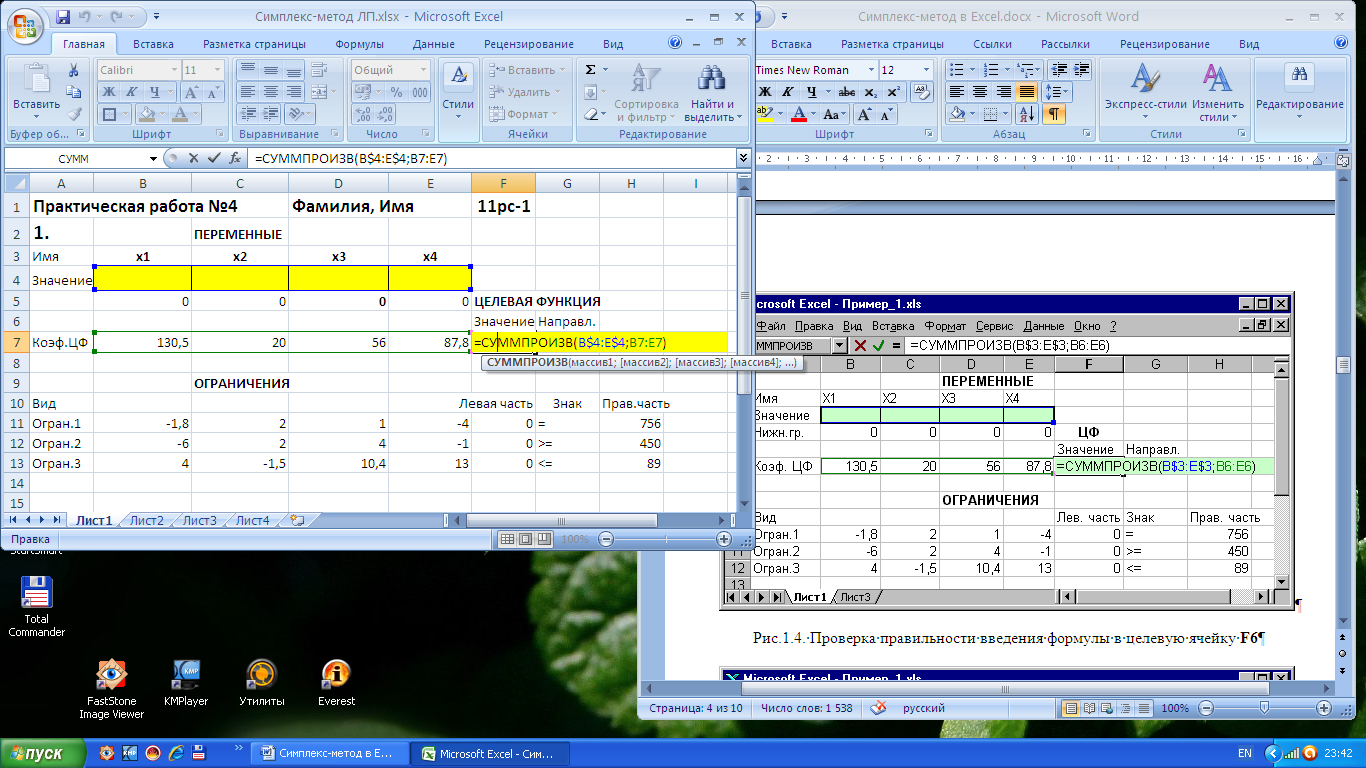Open the Insert Function (fx) dialog
Image resolution: width=1366 pixels, height=768 pixels.
click(234, 158)
